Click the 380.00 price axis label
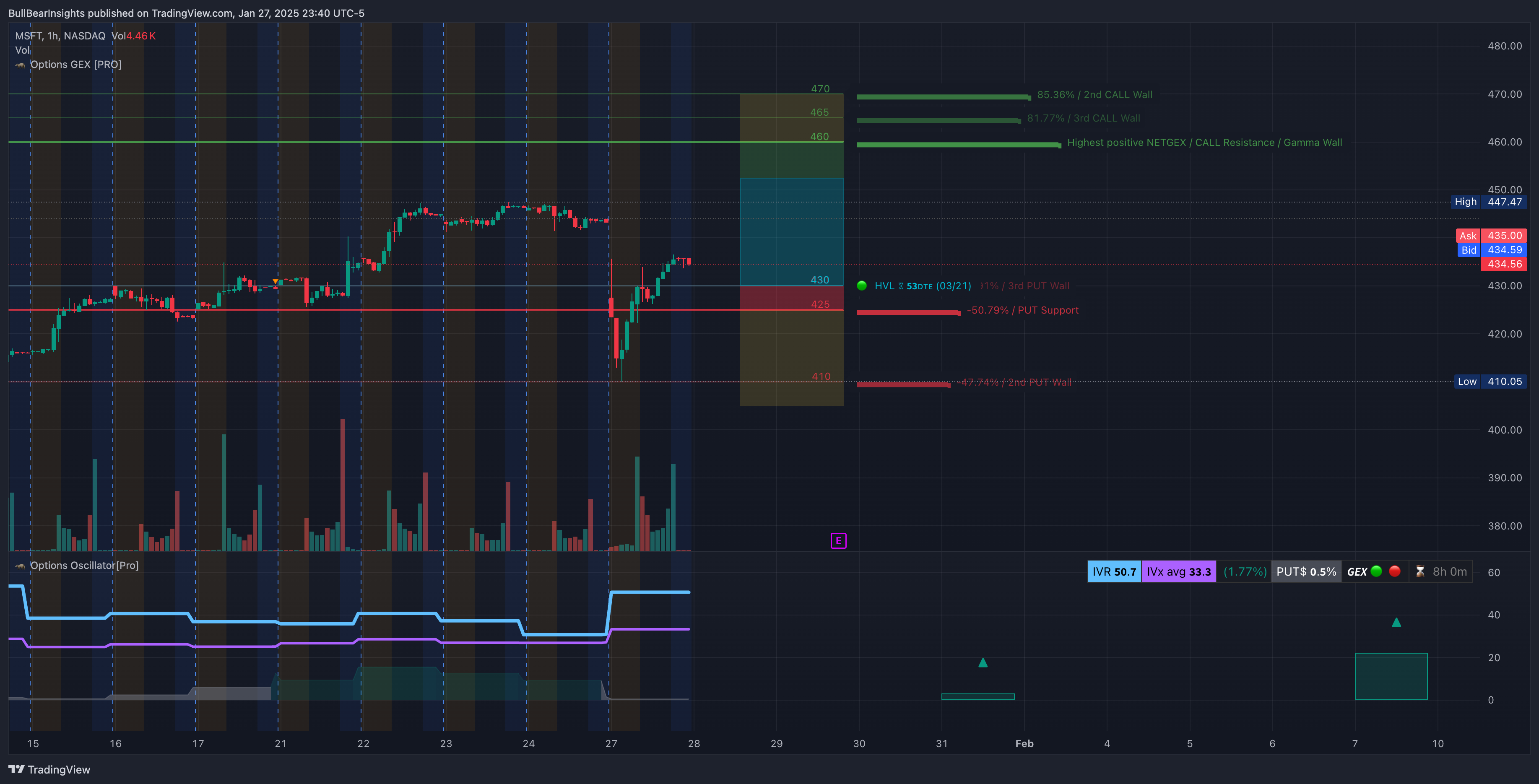The image size is (1539, 784). tap(1504, 526)
